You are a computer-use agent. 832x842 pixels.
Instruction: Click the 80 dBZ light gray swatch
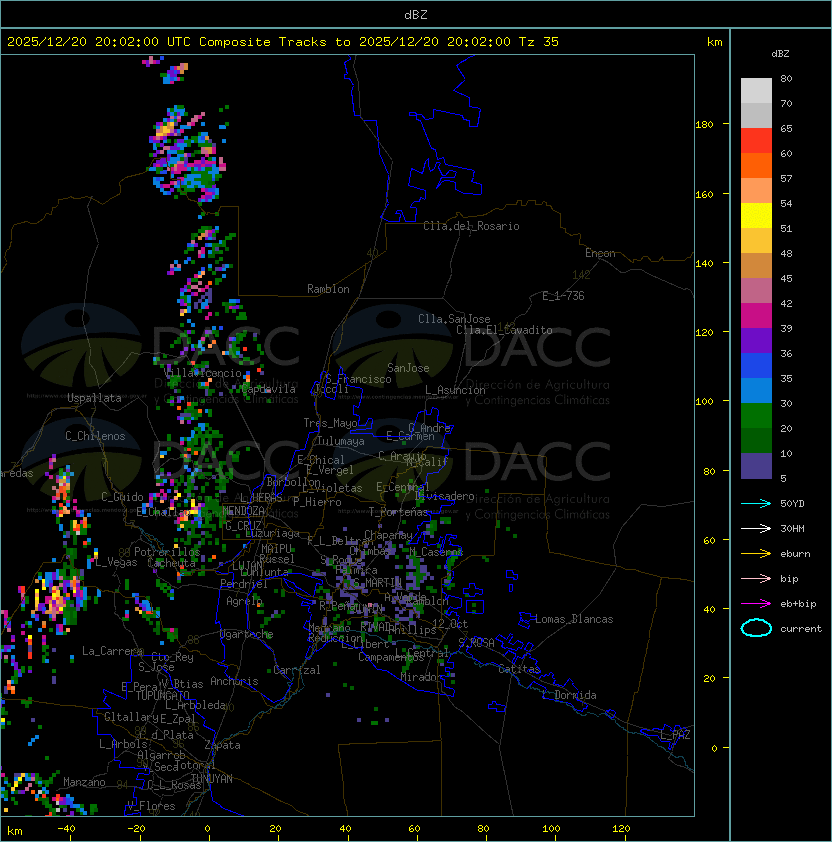pos(756,90)
